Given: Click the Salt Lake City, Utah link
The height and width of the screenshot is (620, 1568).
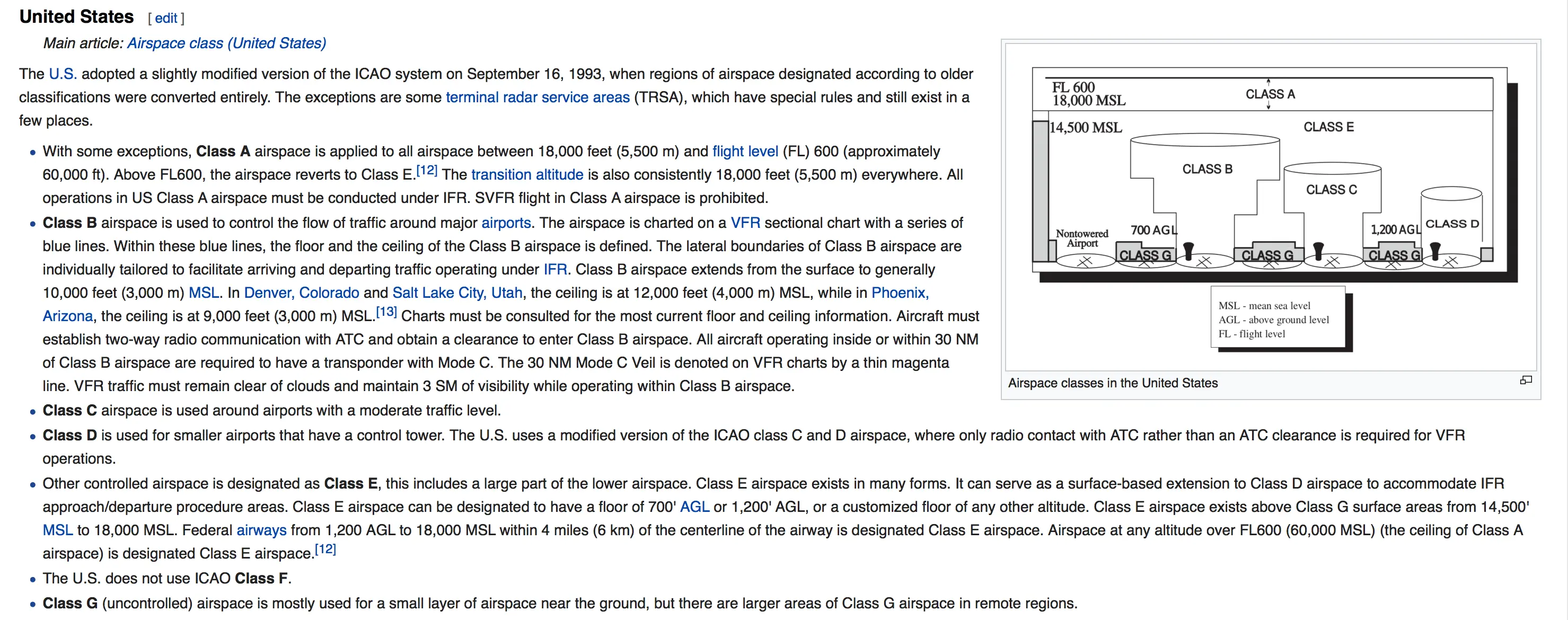Looking at the screenshot, I should click(x=457, y=293).
